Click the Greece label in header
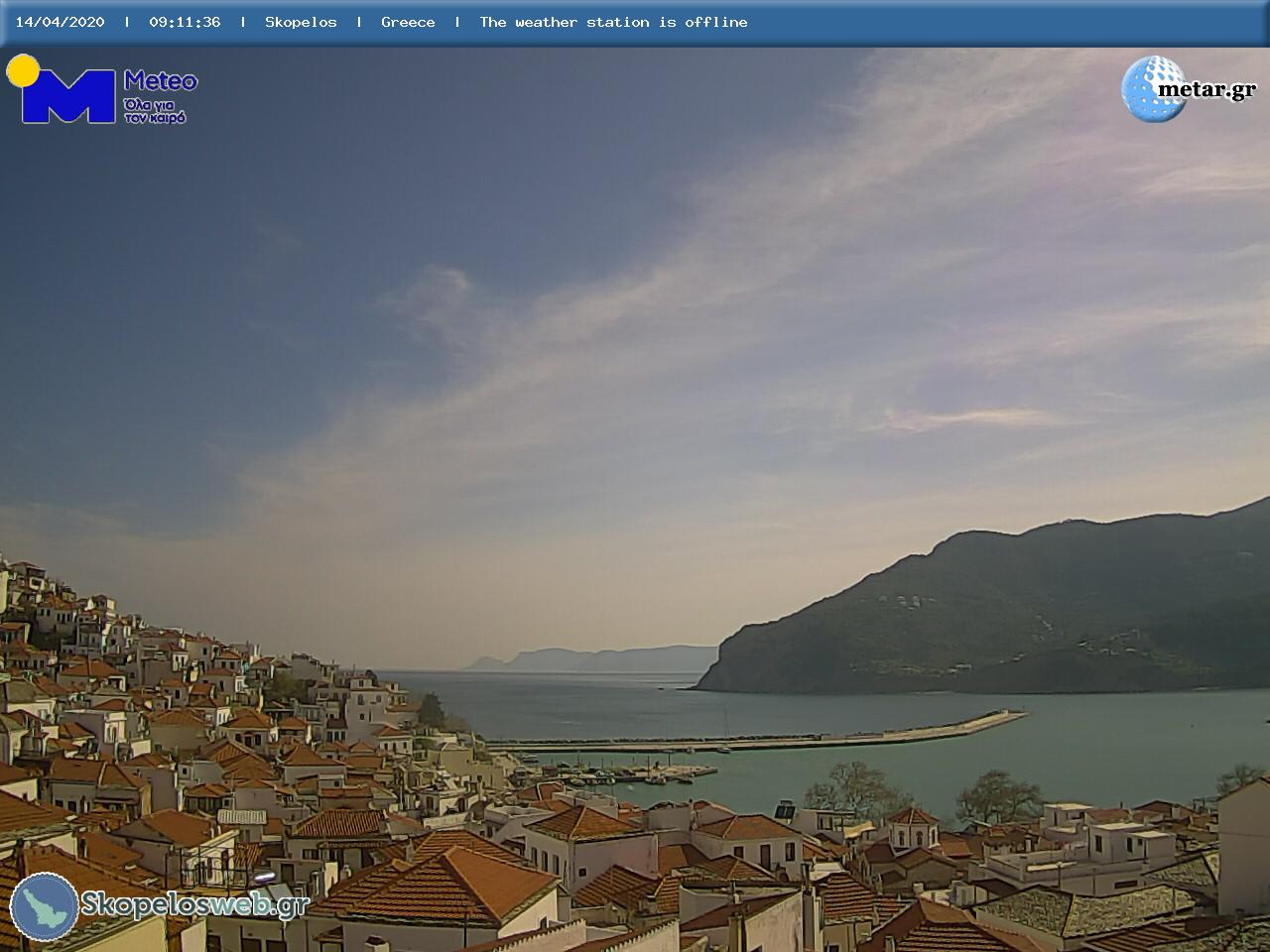The width and height of the screenshot is (1270, 952). click(x=408, y=22)
